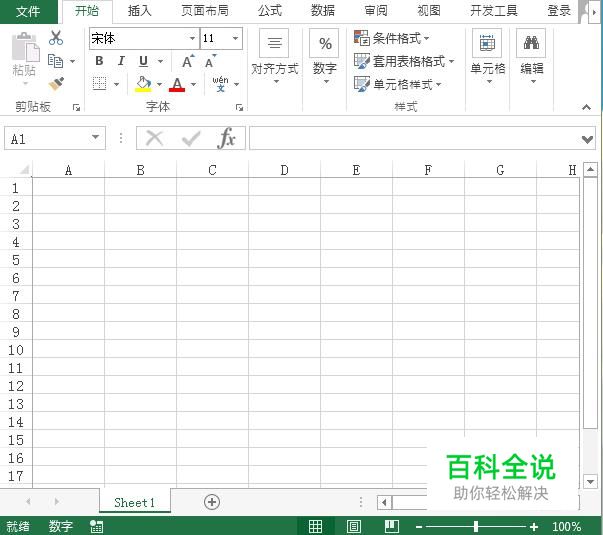The width and height of the screenshot is (603, 535).
Task: Click the previous sheet navigation arrow
Action: 28,502
